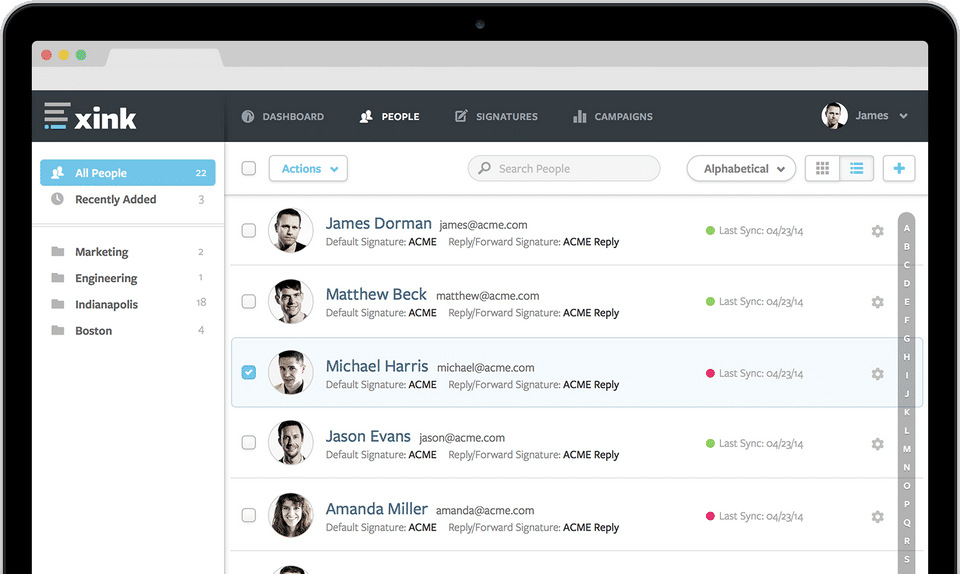Toggle the select-all checkbox
The height and width of the screenshot is (574, 960).
[x=249, y=168]
